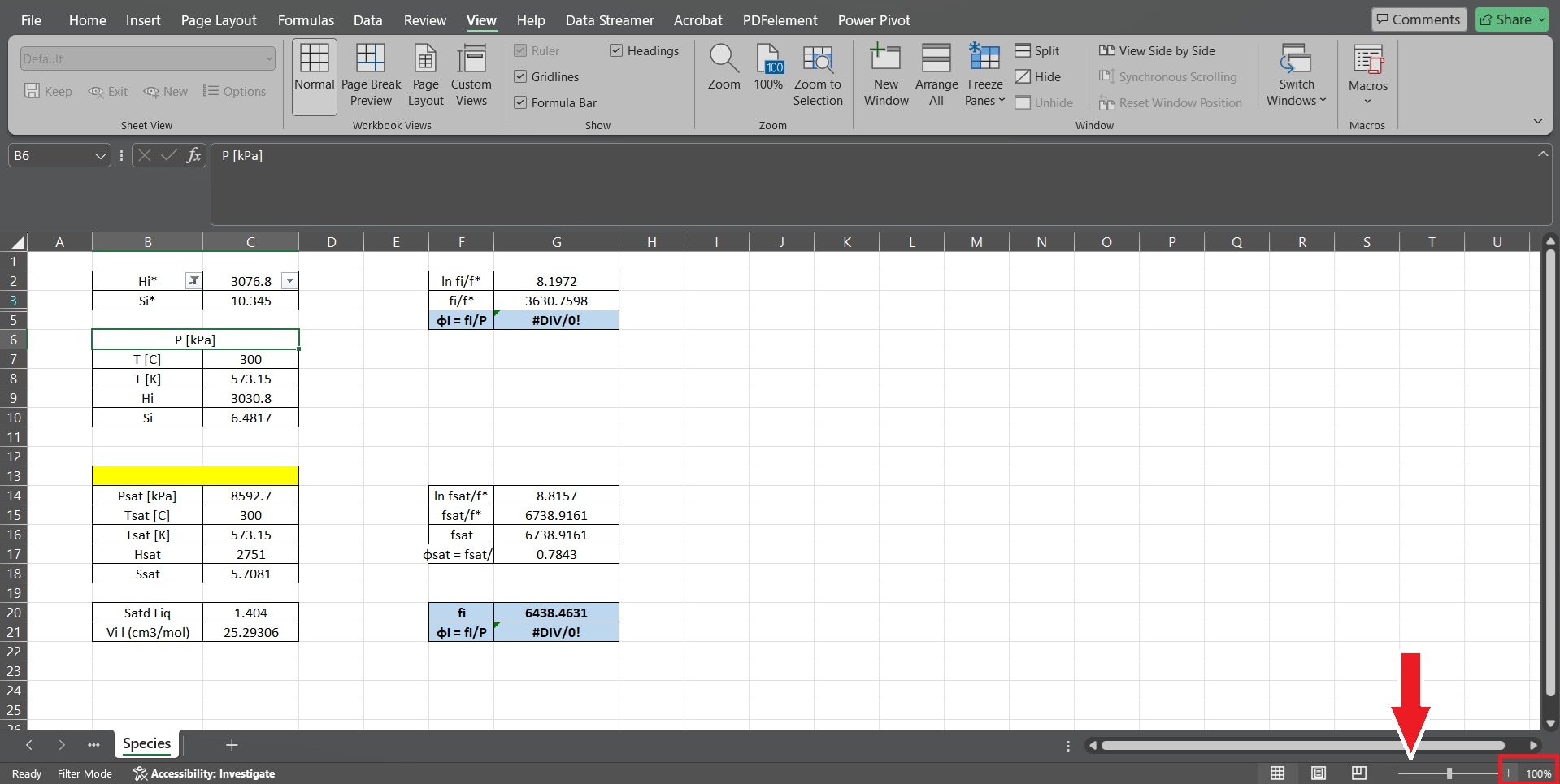Screen dimensions: 1560x784
Task: Open the Insert tab
Action: click(143, 20)
